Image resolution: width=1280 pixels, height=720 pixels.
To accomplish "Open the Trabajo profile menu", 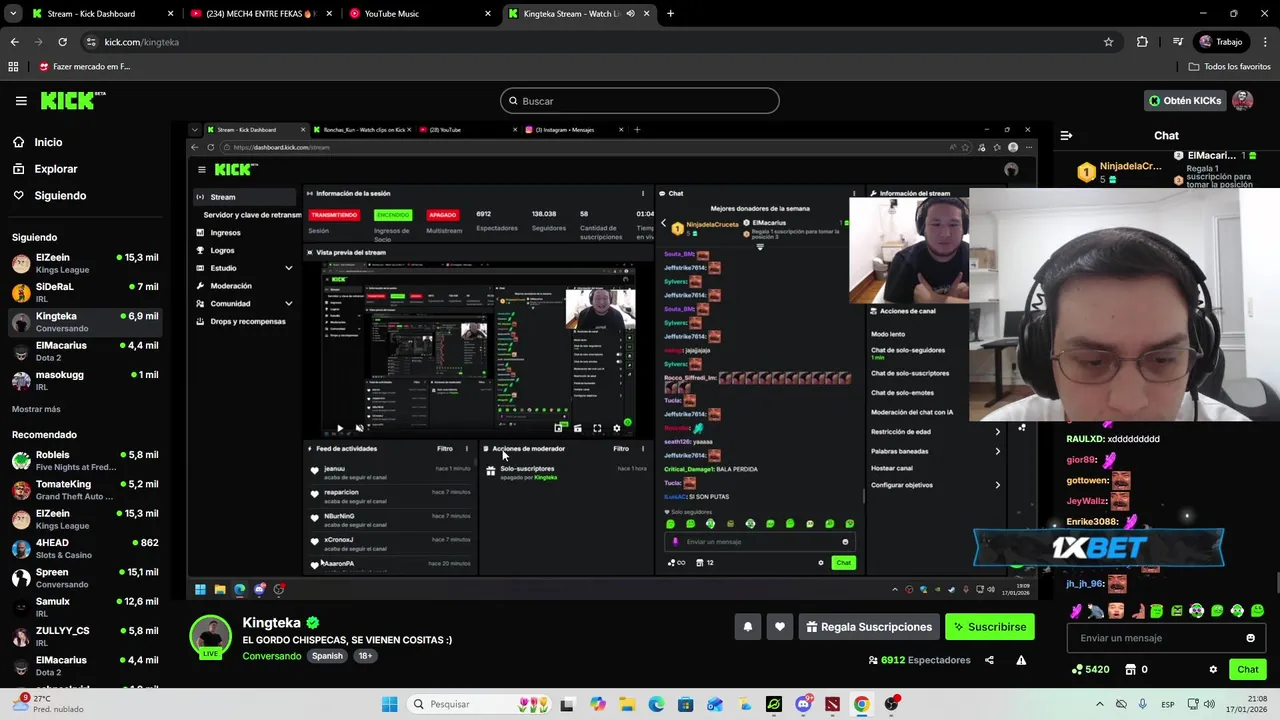I will click(x=1221, y=42).
